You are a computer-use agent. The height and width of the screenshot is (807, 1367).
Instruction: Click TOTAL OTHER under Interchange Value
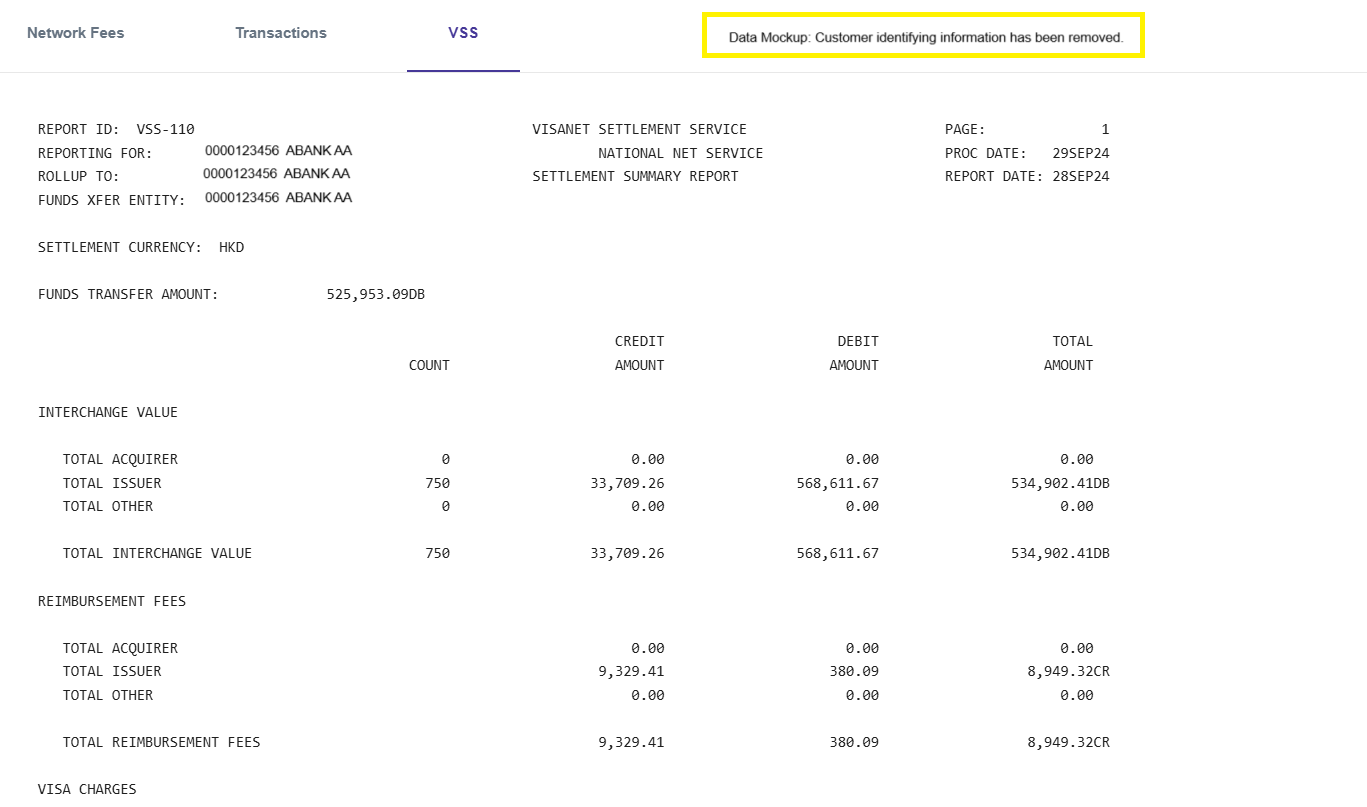(x=108, y=506)
